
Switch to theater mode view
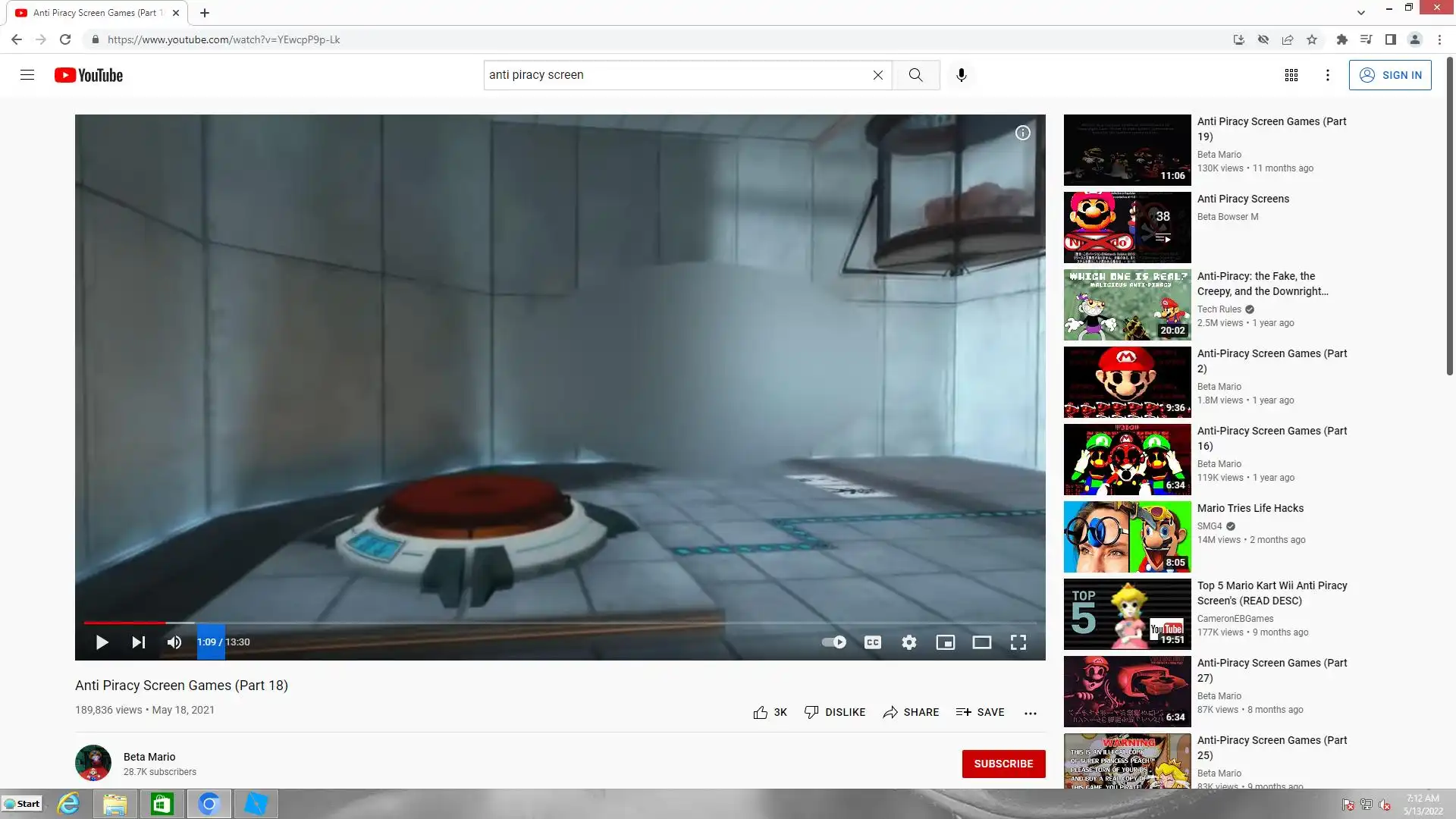coord(981,642)
